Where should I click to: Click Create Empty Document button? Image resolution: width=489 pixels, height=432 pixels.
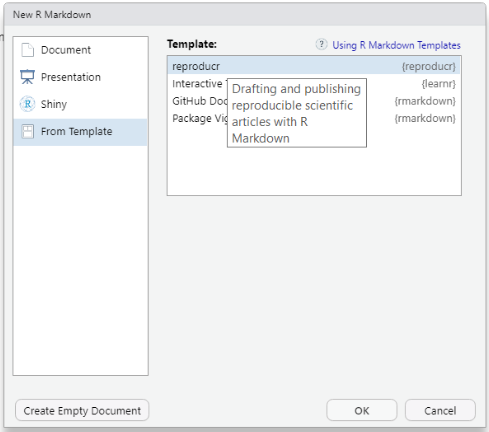(82, 410)
